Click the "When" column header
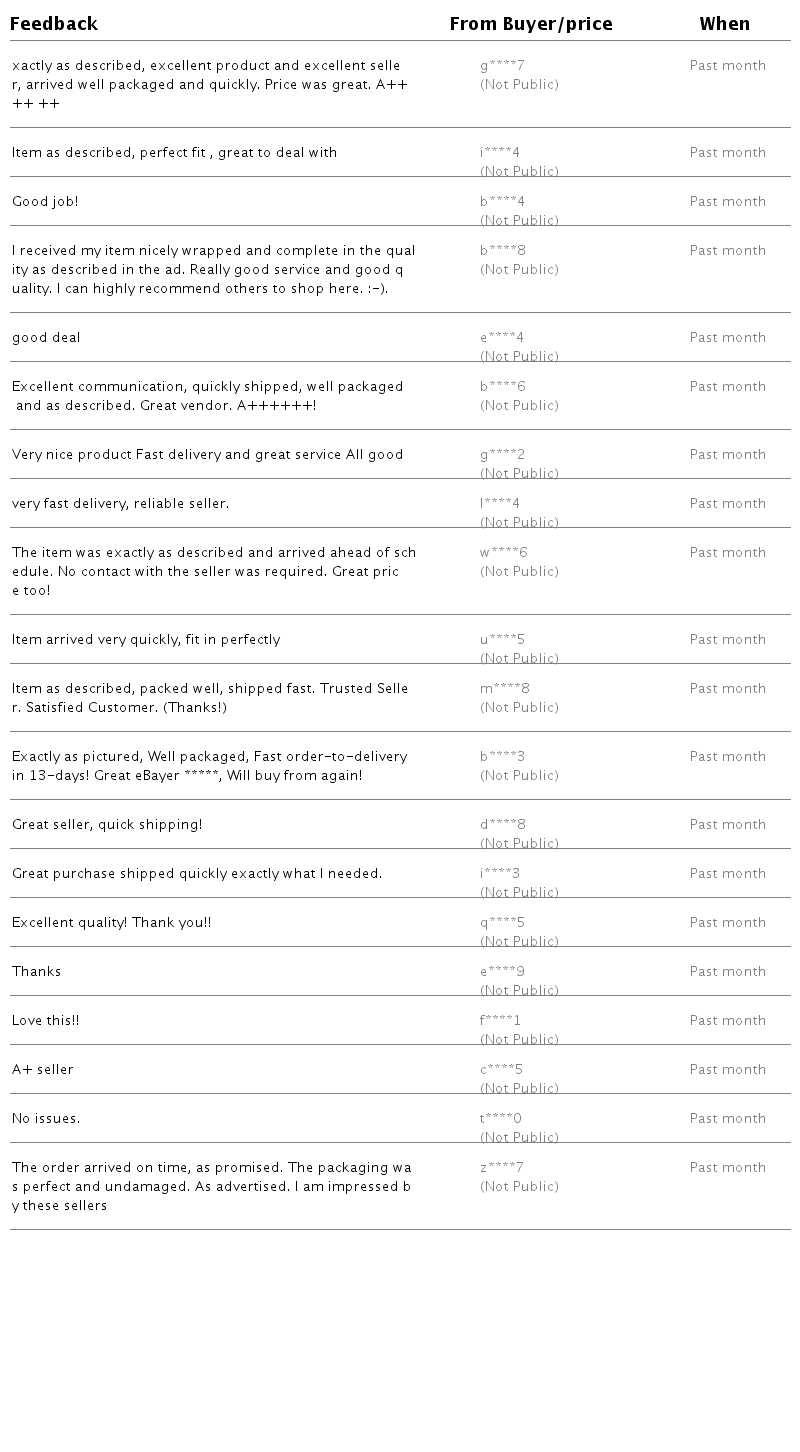Image resolution: width=800 pixels, height=1452 pixels. (x=724, y=24)
